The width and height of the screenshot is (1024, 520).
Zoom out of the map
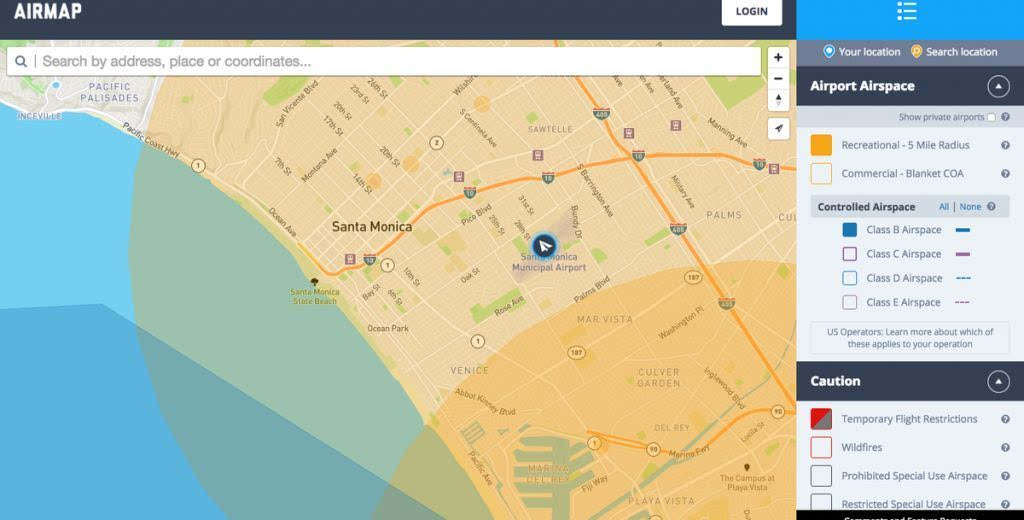point(778,78)
